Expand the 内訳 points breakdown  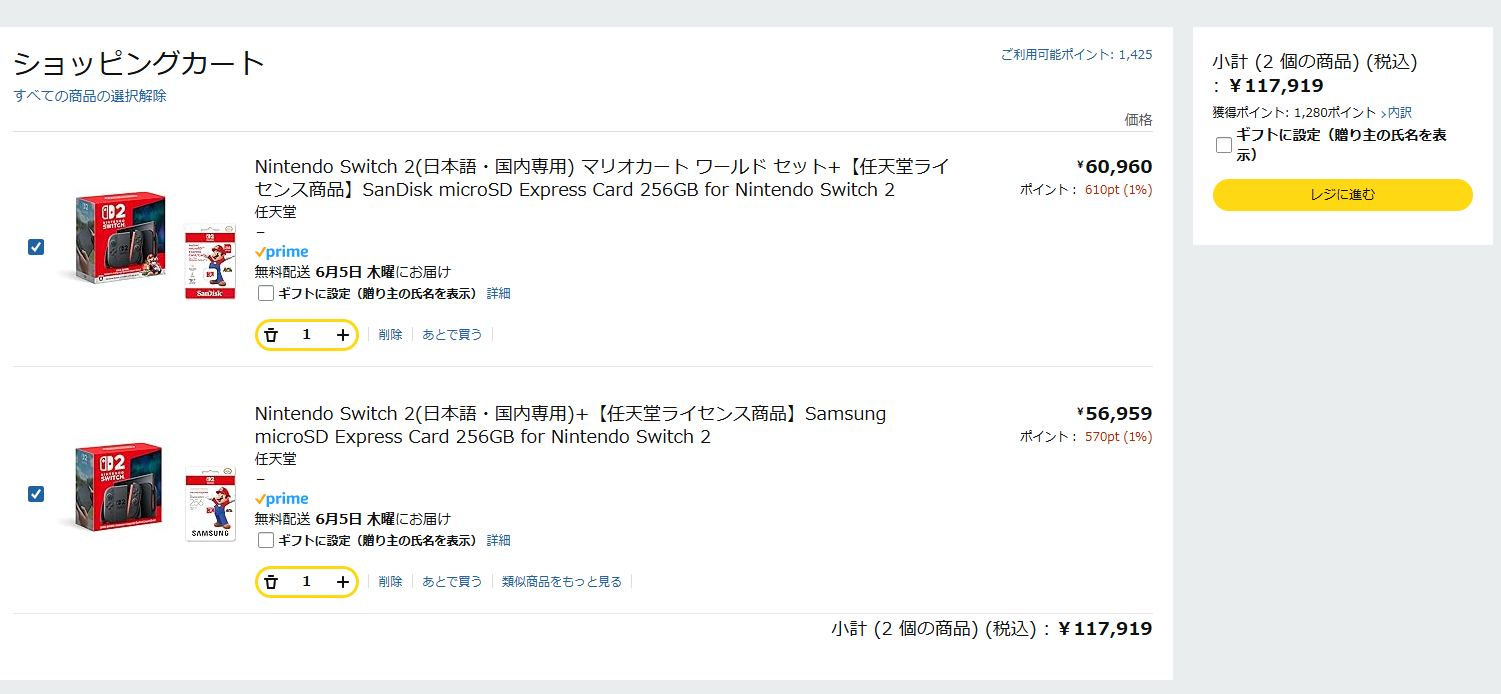(1398, 113)
